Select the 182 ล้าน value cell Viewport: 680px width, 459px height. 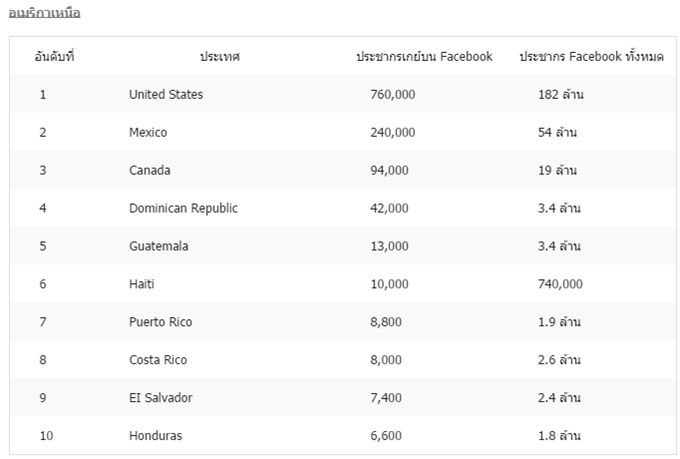[561, 95]
